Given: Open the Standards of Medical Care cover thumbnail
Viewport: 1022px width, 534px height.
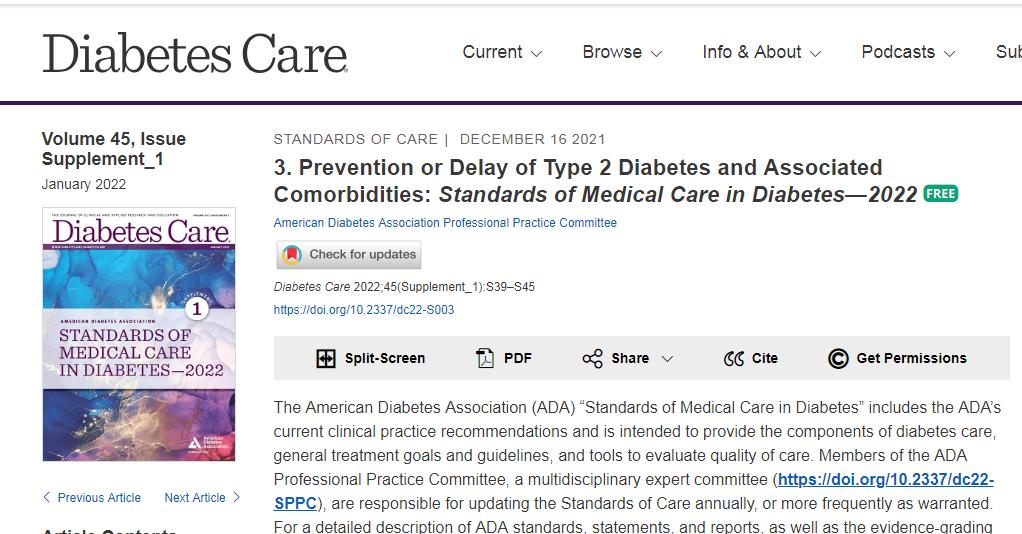Looking at the screenshot, I should click(139, 334).
